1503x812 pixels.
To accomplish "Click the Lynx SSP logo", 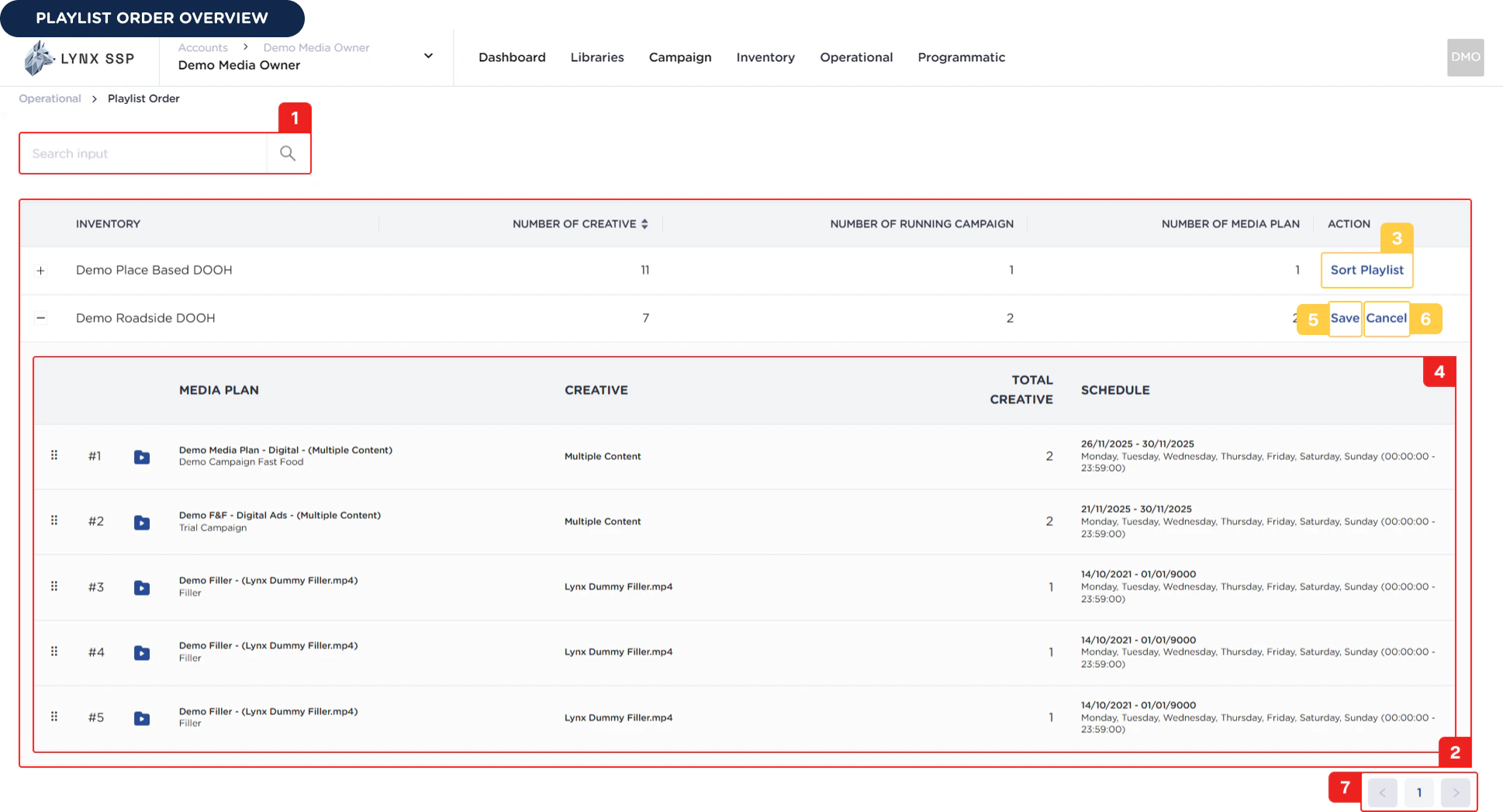I will 79,58.
